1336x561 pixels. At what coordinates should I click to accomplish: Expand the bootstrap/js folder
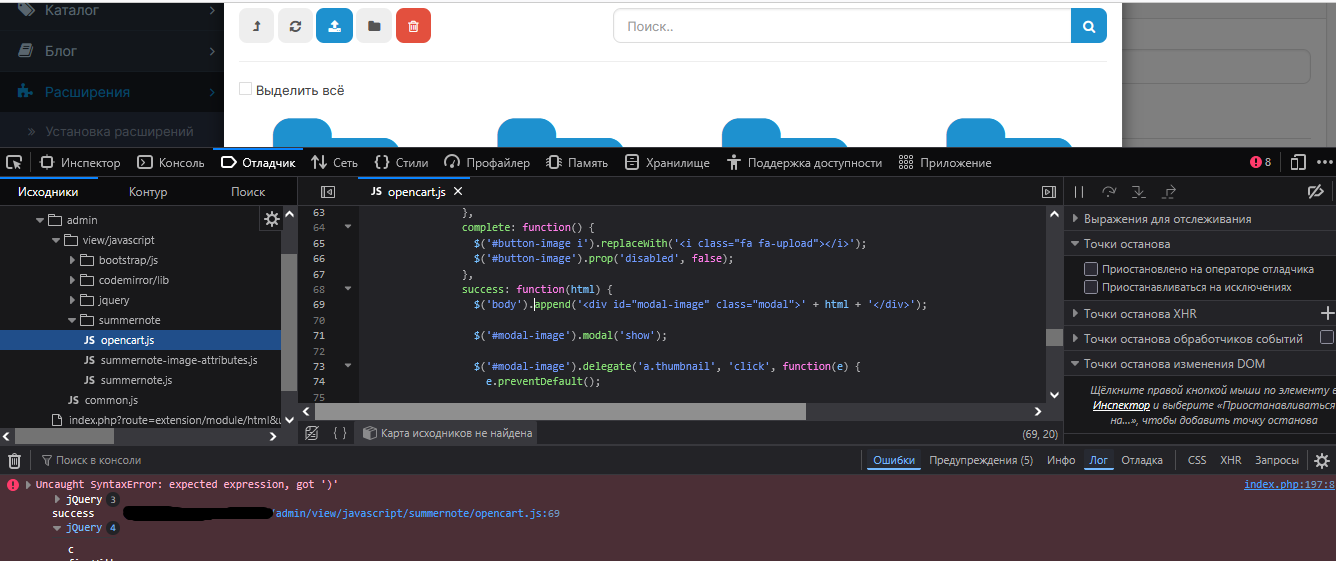point(73,260)
